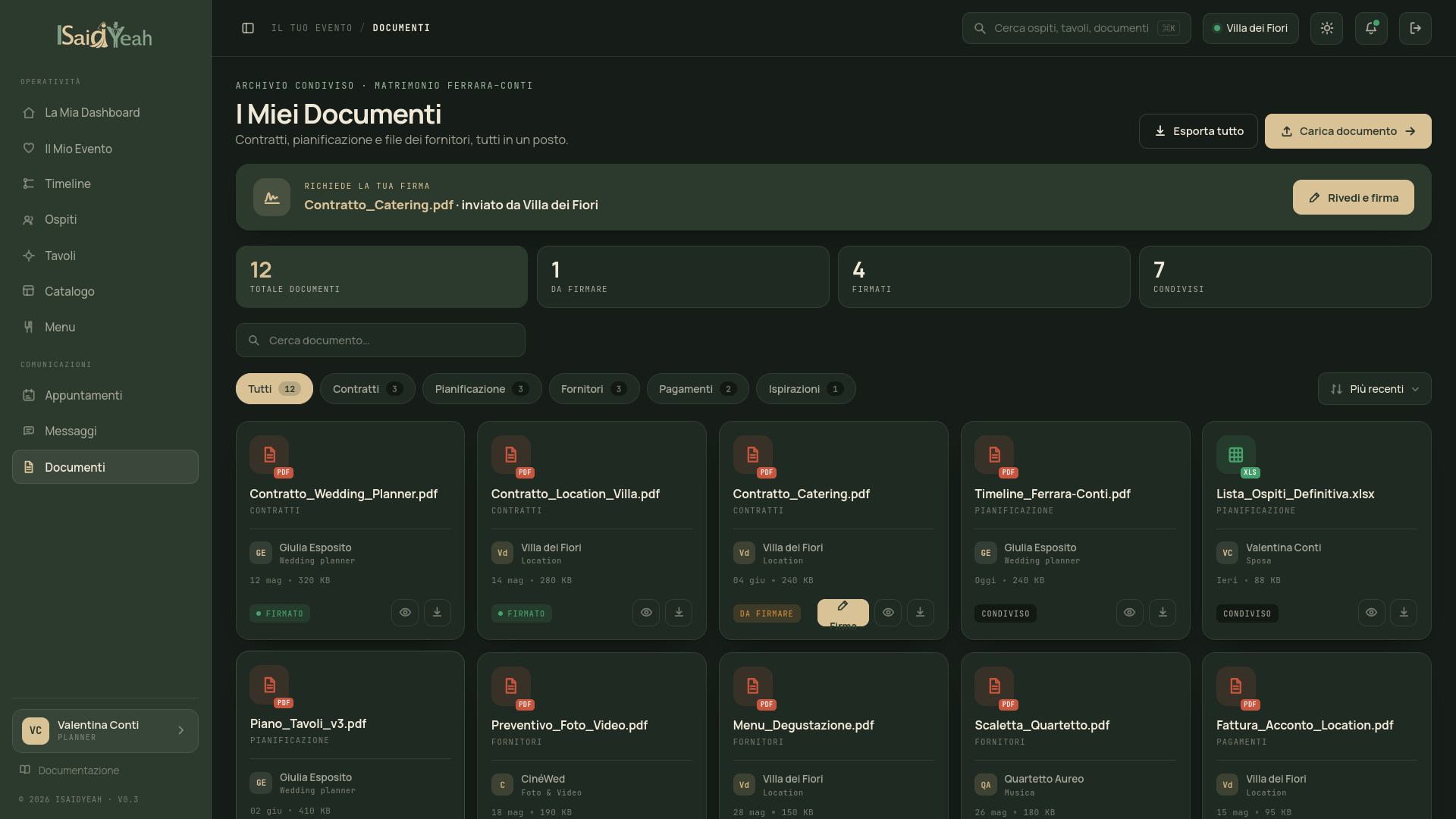The height and width of the screenshot is (819, 1456).
Task: Filter by Ispirazioni tab
Action: coord(806,389)
